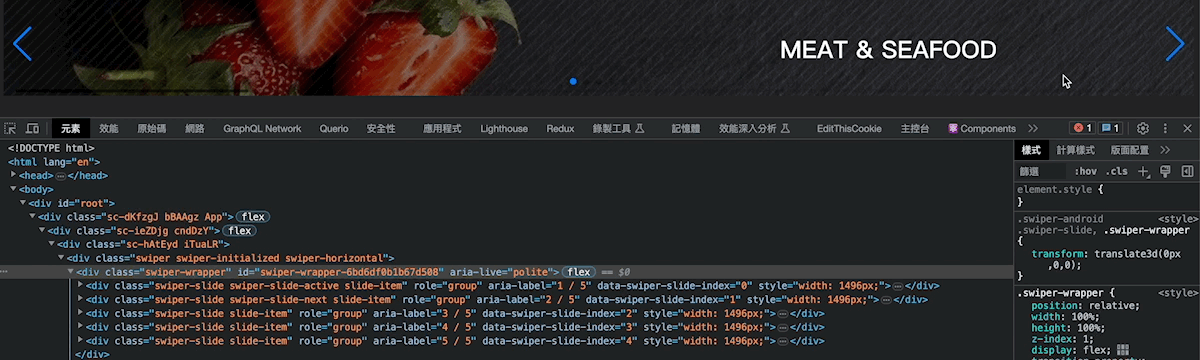1200x360 pixels.
Task: Select the html lang="en" line
Action: click(54, 162)
